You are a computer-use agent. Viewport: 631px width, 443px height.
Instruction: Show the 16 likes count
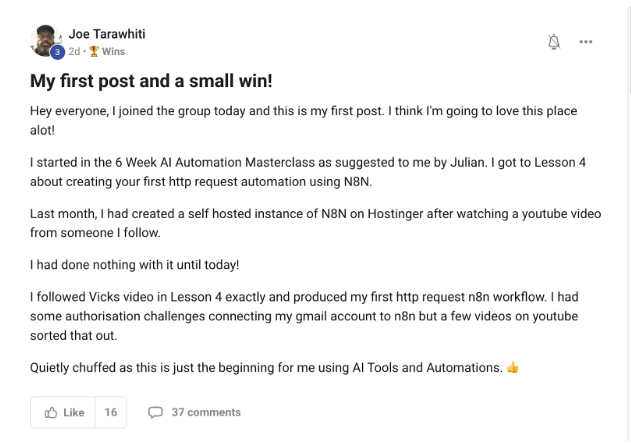[x=110, y=412]
